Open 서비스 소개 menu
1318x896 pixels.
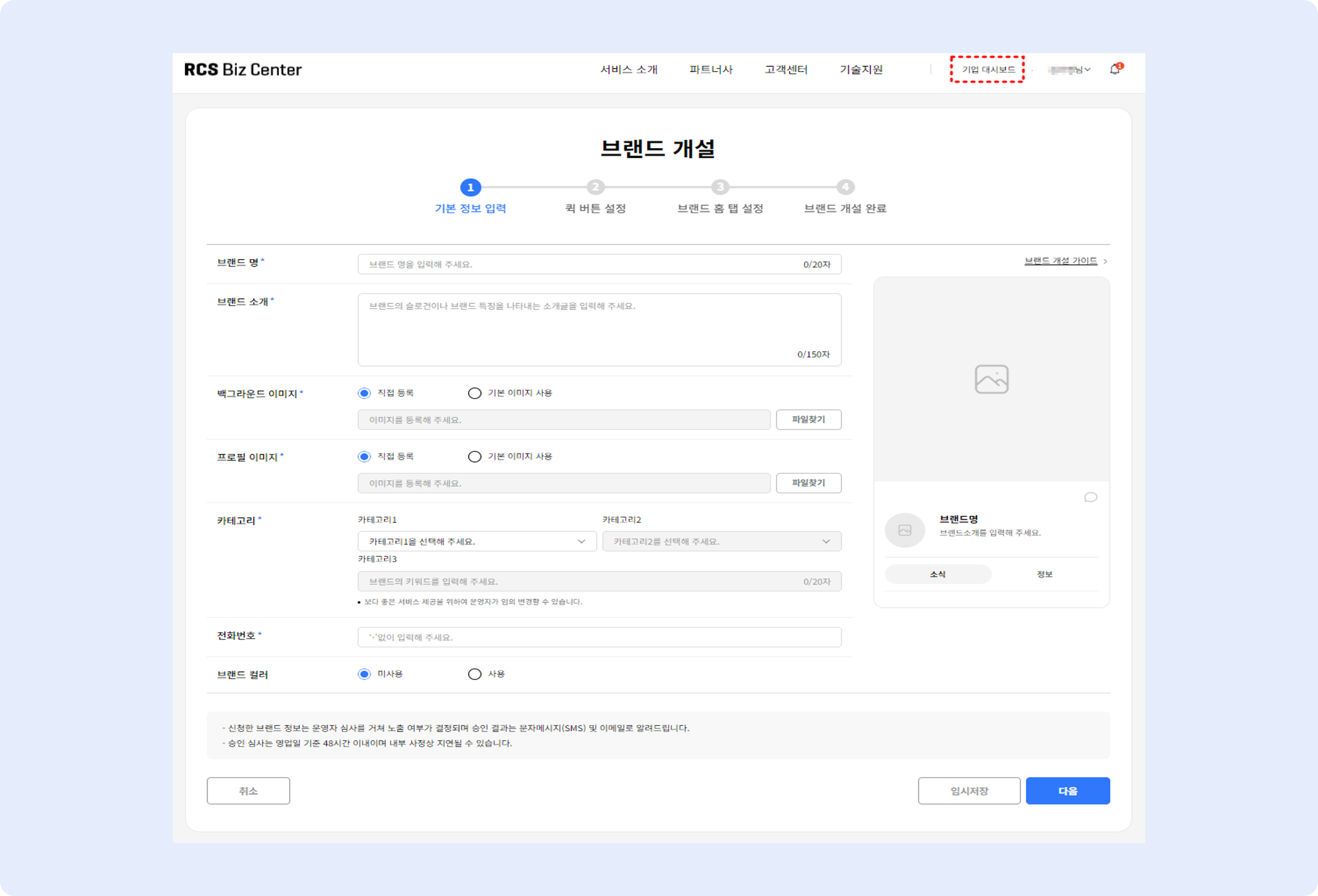(628, 69)
